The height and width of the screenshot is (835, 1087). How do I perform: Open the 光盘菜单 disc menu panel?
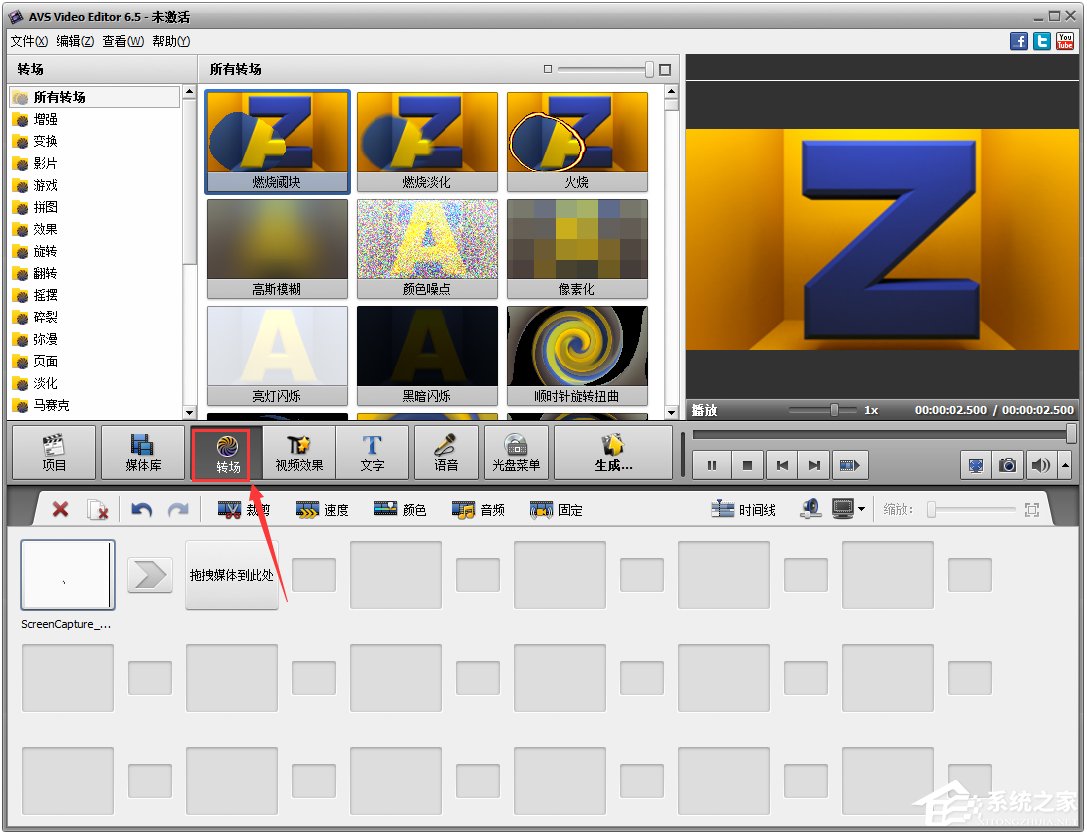point(516,453)
